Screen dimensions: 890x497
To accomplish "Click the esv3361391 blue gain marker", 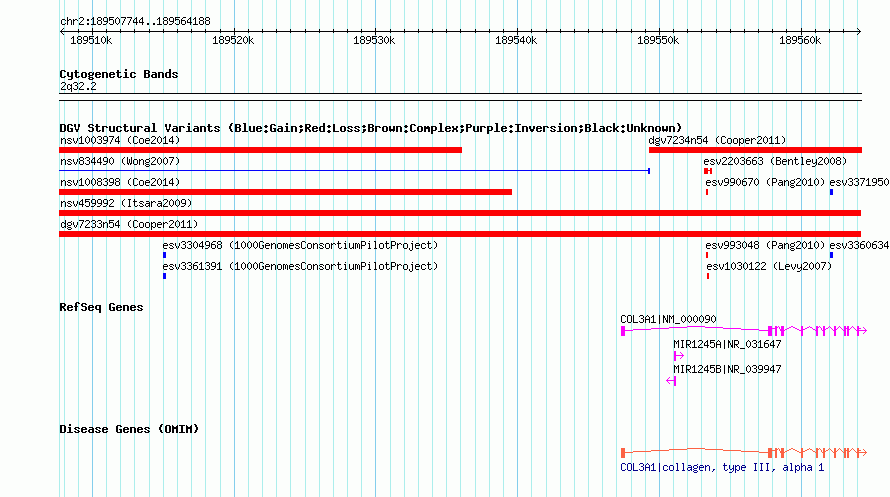I will pos(165,276).
